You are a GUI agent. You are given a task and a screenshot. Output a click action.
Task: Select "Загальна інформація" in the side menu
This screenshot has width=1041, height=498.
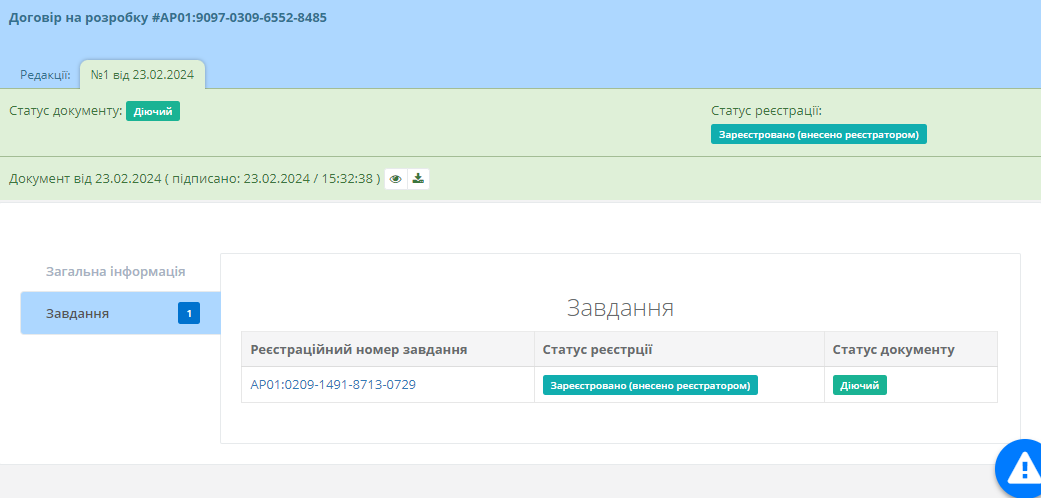pos(115,271)
